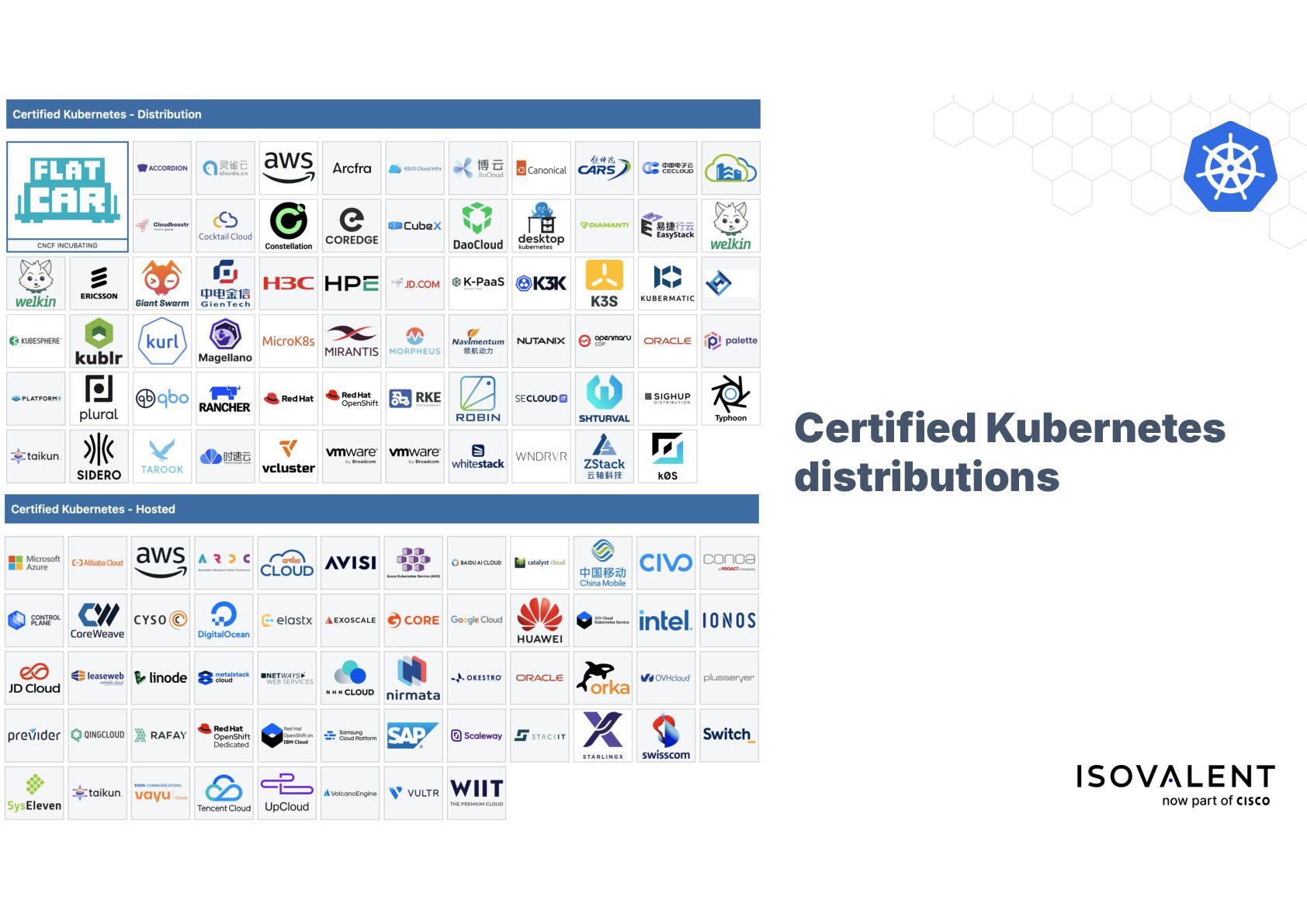Viewport: 1307px width, 924px height.
Task: Click the HPE logo
Action: pos(352,283)
